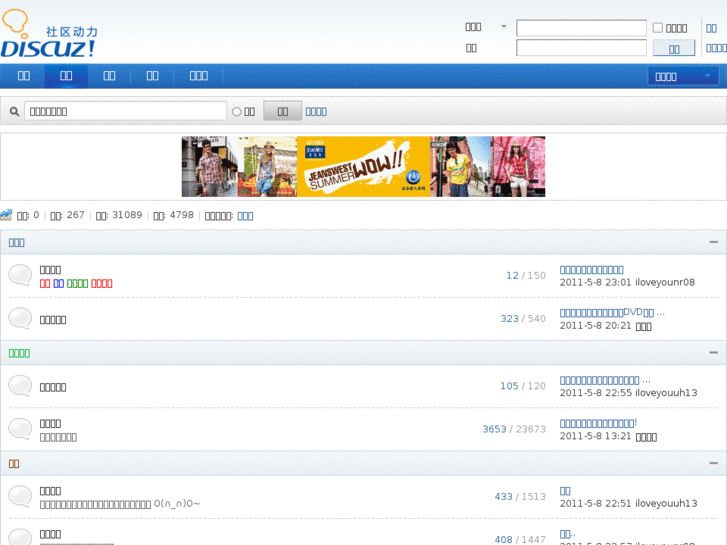Open the username type dropdown arrow in login area
This screenshot has height=545, width=727.
pyautogui.click(x=504, y=26)
